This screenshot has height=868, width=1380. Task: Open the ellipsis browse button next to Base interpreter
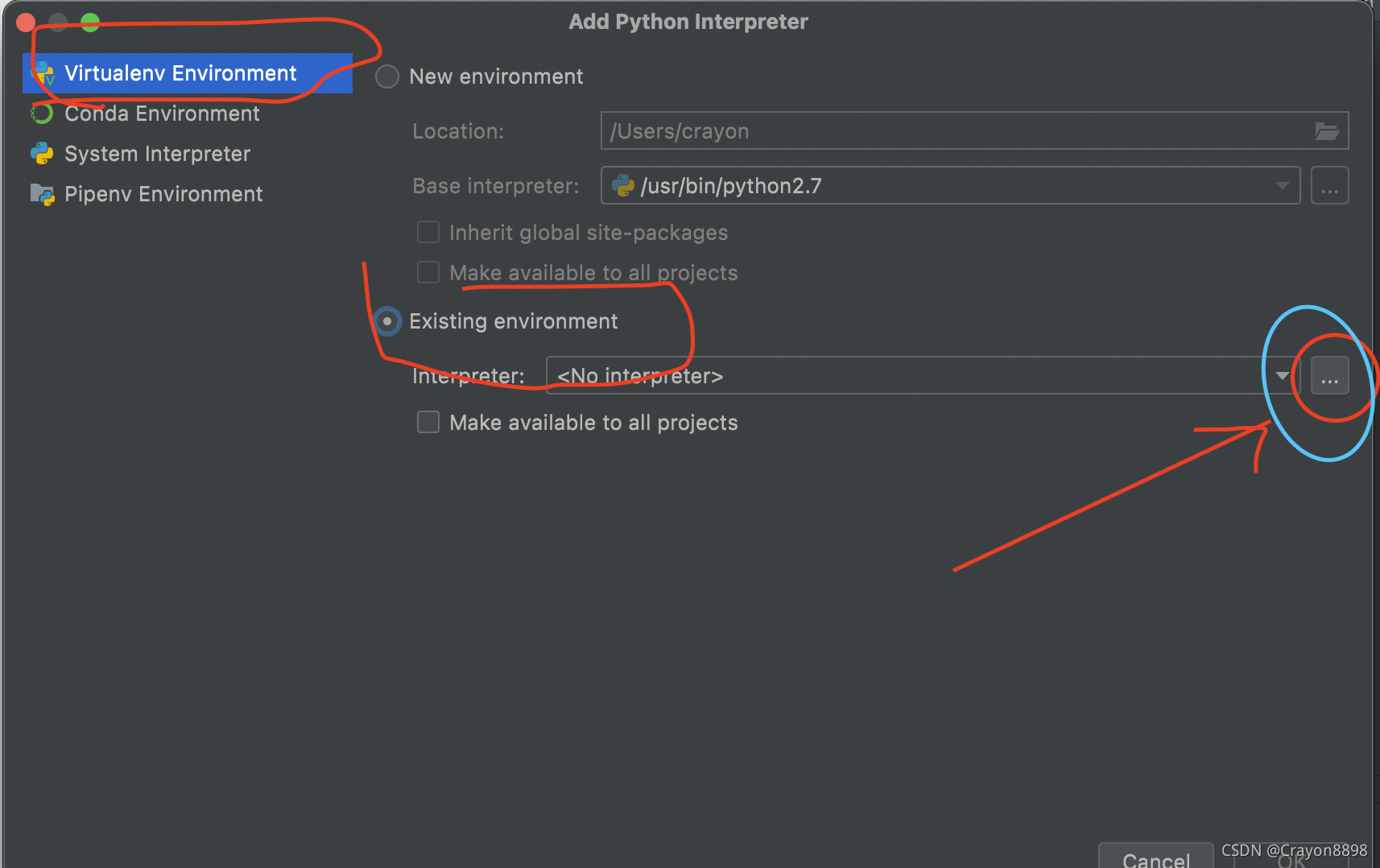pos(1329,185)
